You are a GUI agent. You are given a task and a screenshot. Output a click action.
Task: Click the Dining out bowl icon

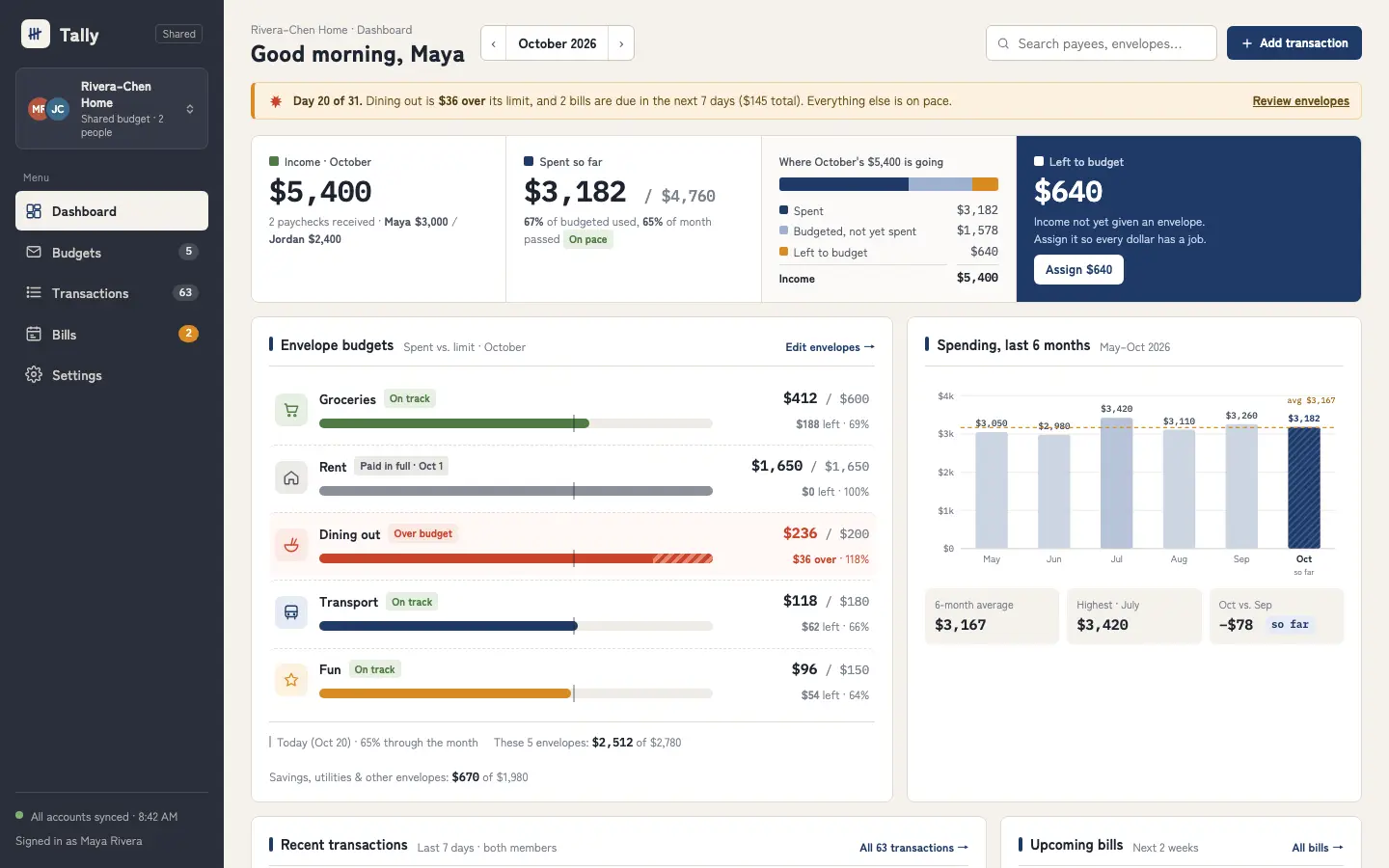pos(291,545)
